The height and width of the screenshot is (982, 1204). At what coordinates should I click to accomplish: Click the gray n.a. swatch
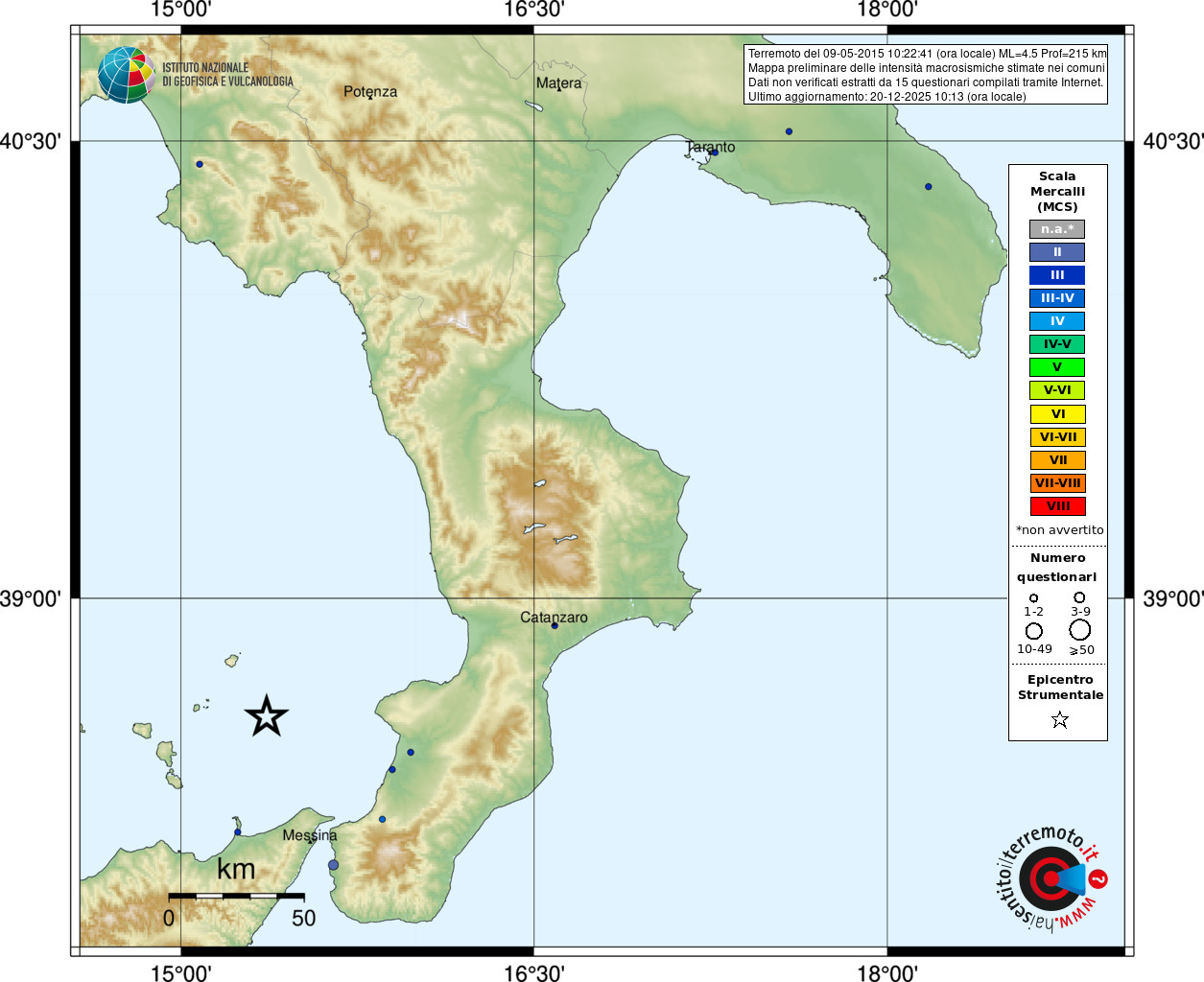coord(1057,229)
